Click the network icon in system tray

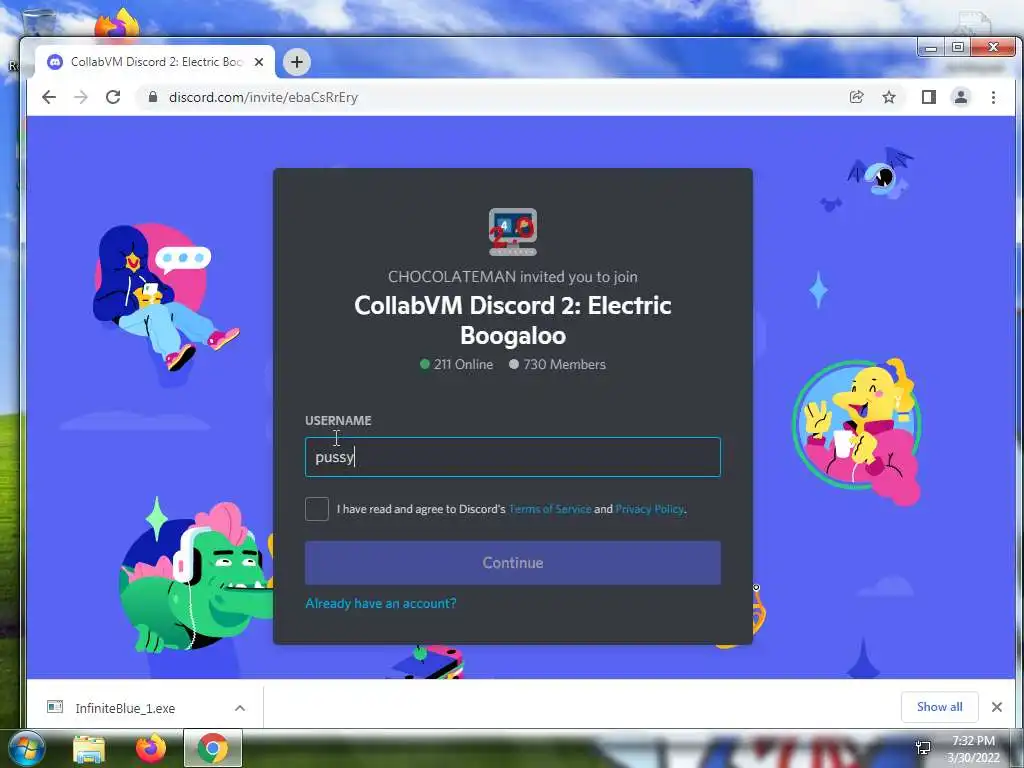click(x=923, y=748)
